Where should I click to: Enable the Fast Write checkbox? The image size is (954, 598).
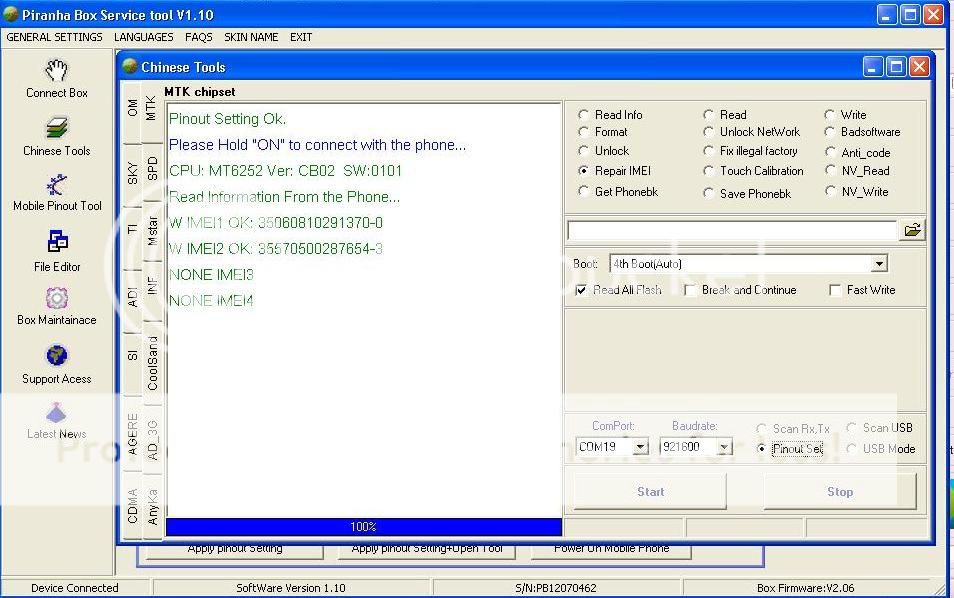pos(835,290)
